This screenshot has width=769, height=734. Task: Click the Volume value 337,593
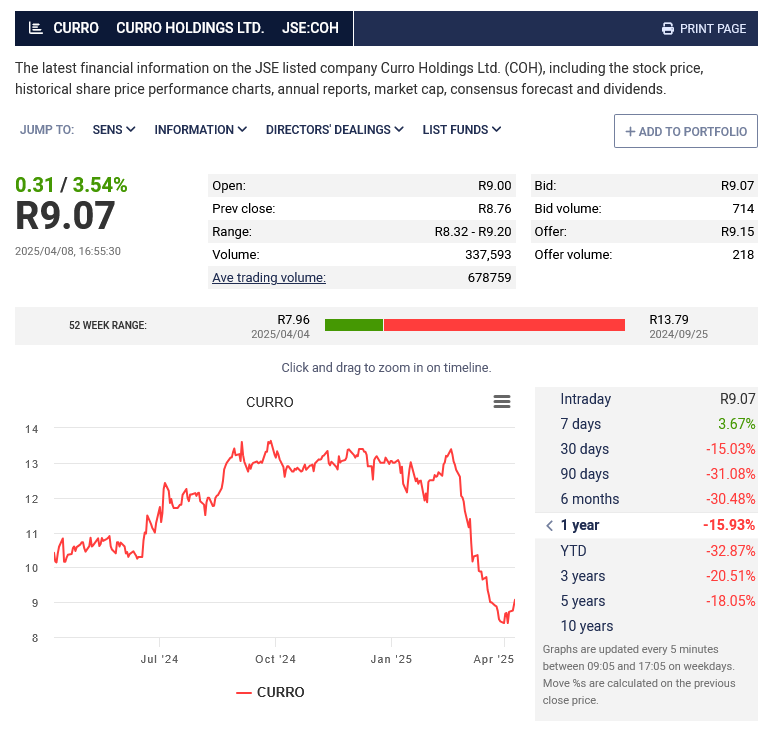pos(488,255)
